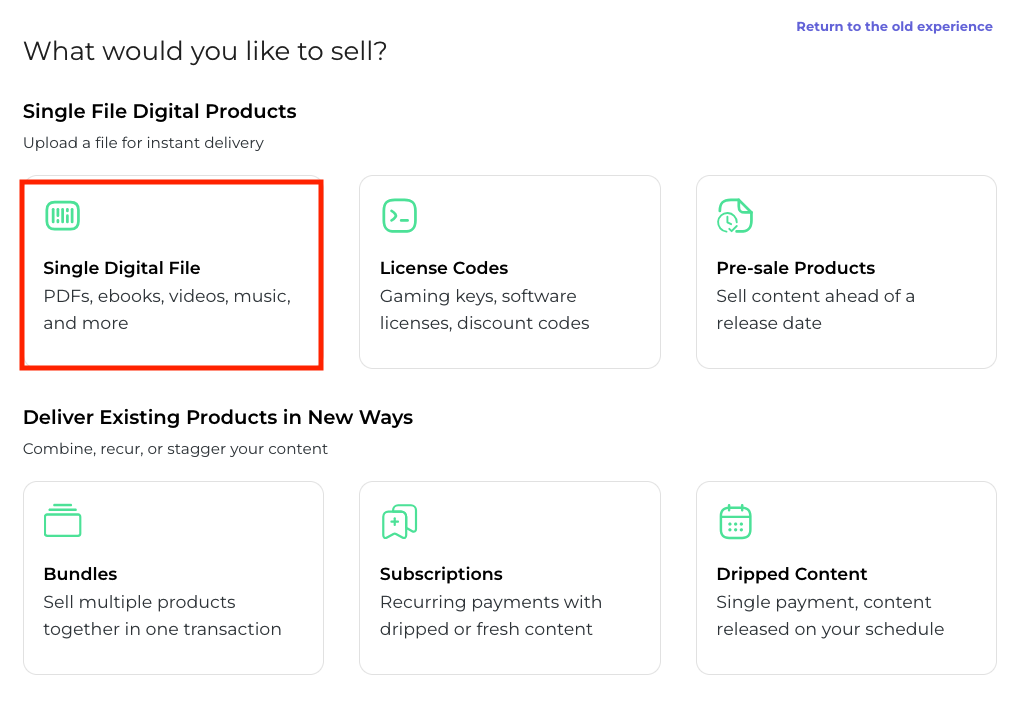Image resolution: width=1030 pixels, height=701 pixels.
Task: Choose the "Dripped Content" card title
Action: (x=792, y=574)
